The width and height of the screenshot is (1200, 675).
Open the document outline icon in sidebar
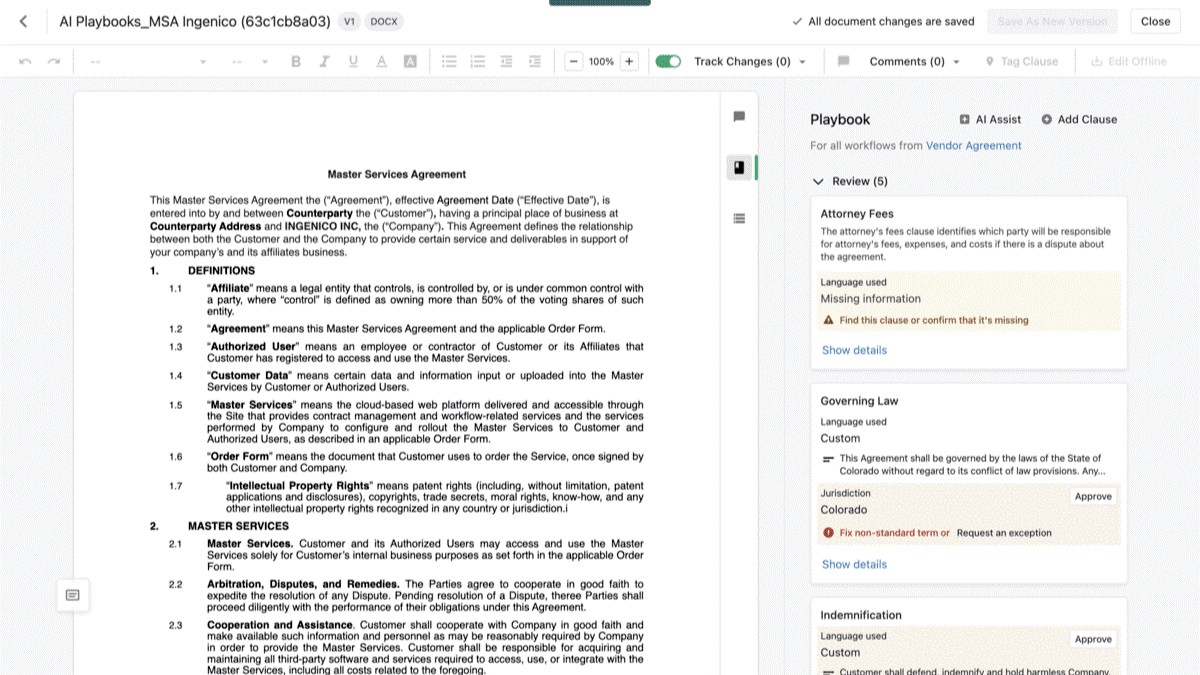pyautogui.click(x=738, y=218)
